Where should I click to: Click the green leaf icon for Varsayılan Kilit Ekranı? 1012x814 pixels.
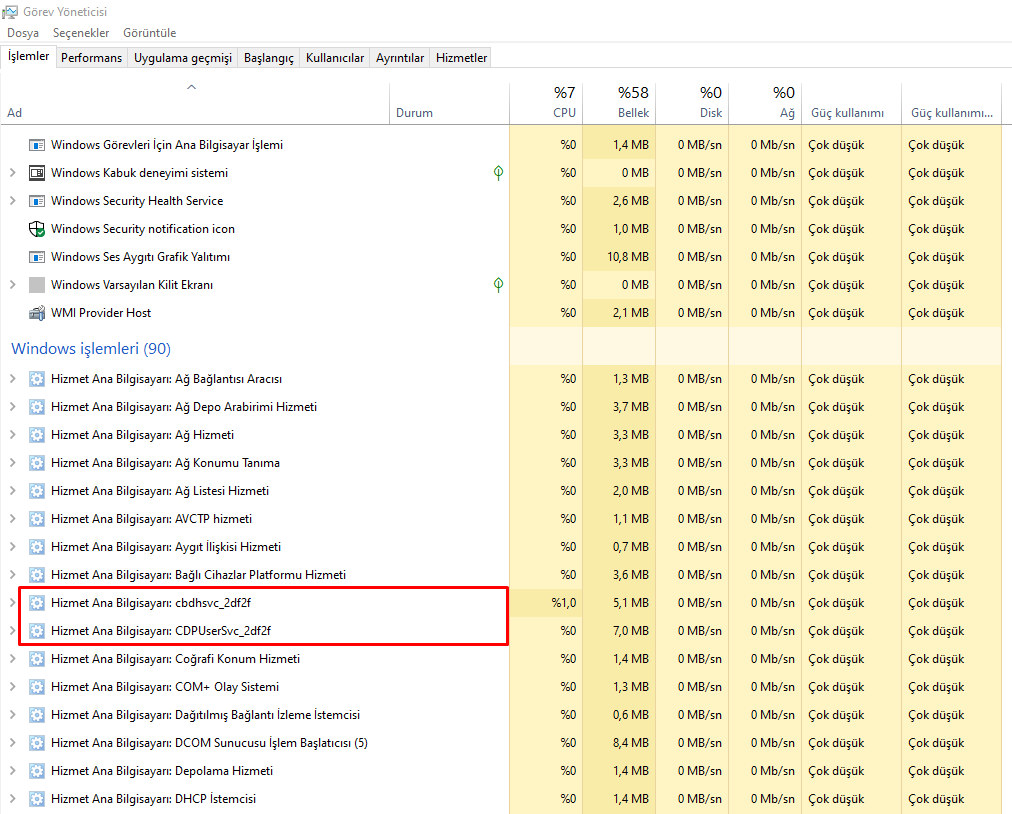(x=498, y=285)
